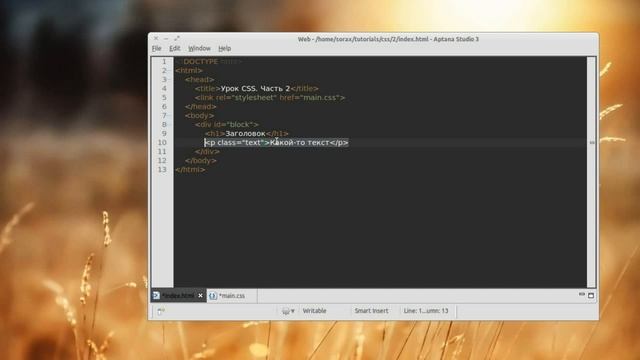Open the Window menu
640x360 pixels.
[199, 48]
